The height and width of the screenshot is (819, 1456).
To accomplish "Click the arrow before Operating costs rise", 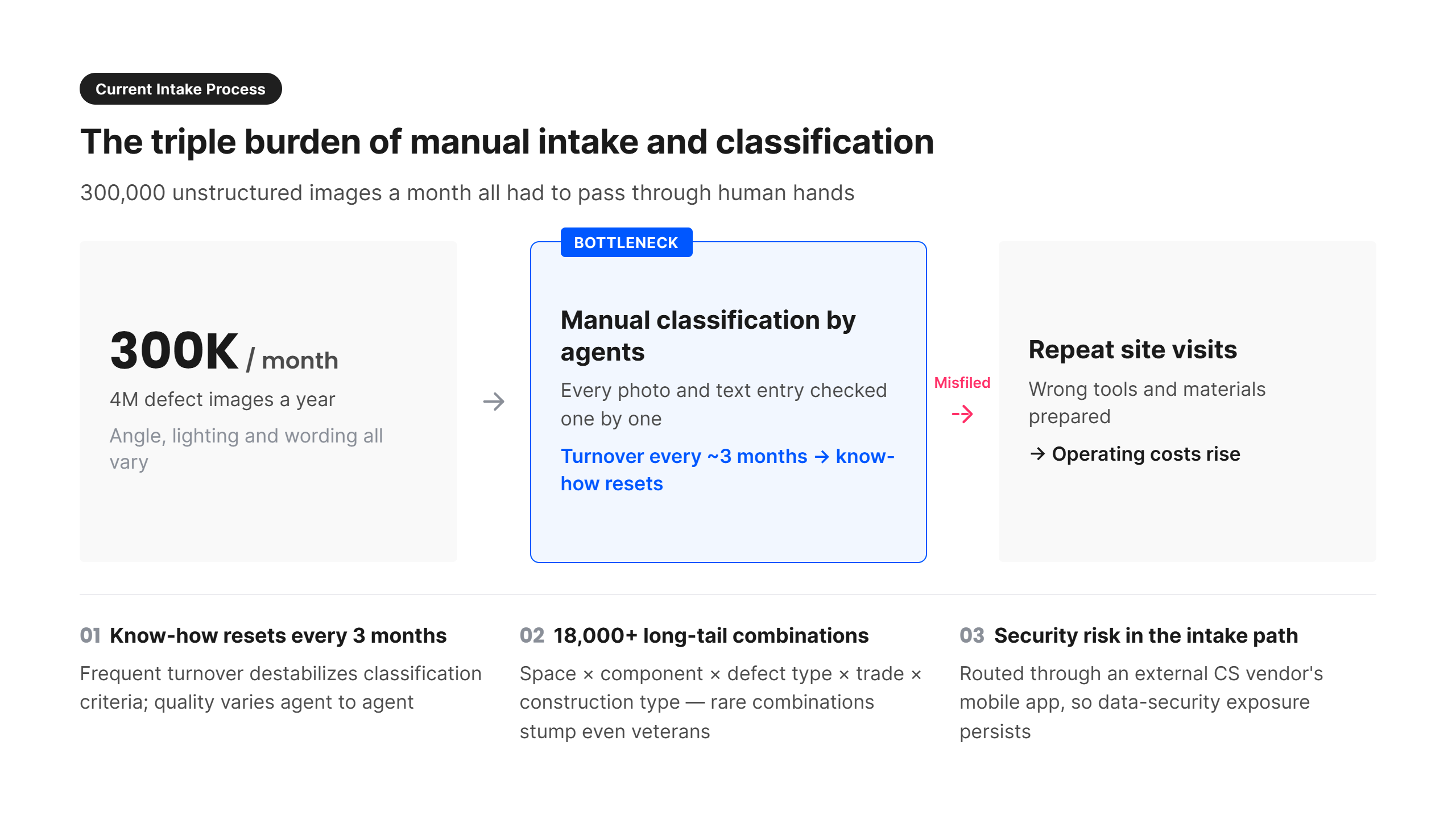I will (1037, 454).
